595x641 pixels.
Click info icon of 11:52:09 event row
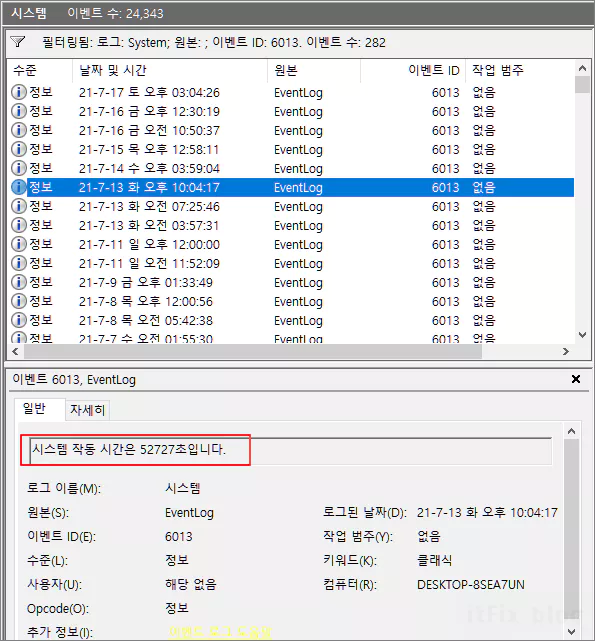18,263
